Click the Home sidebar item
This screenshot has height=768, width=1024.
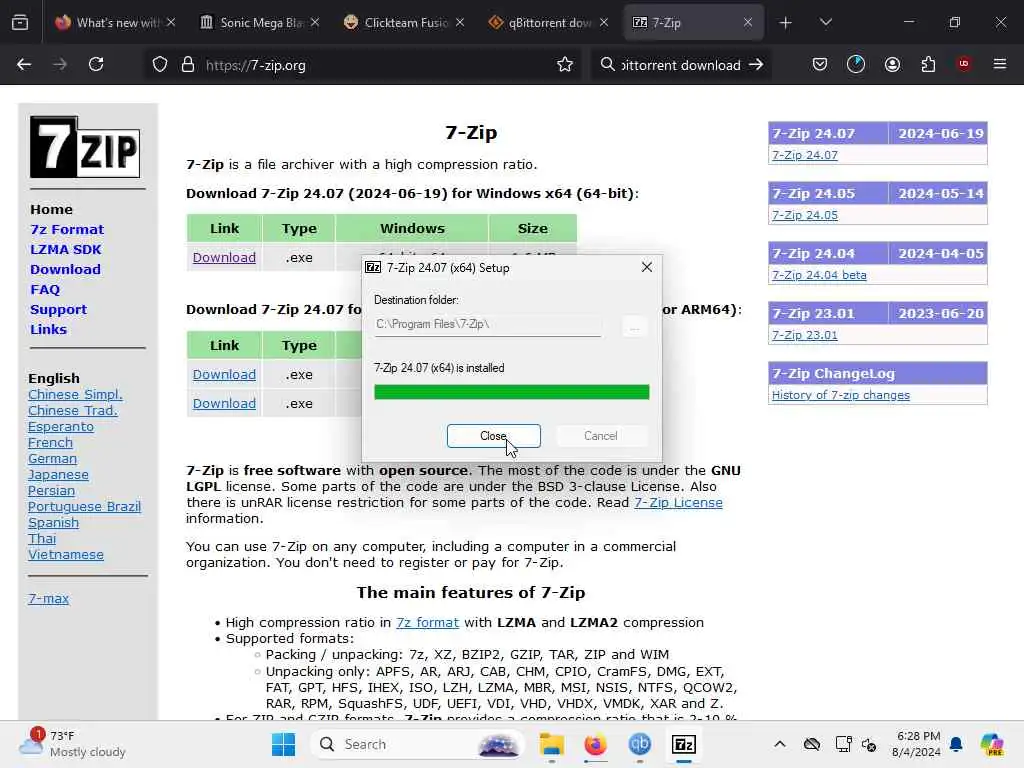[51, 210]
